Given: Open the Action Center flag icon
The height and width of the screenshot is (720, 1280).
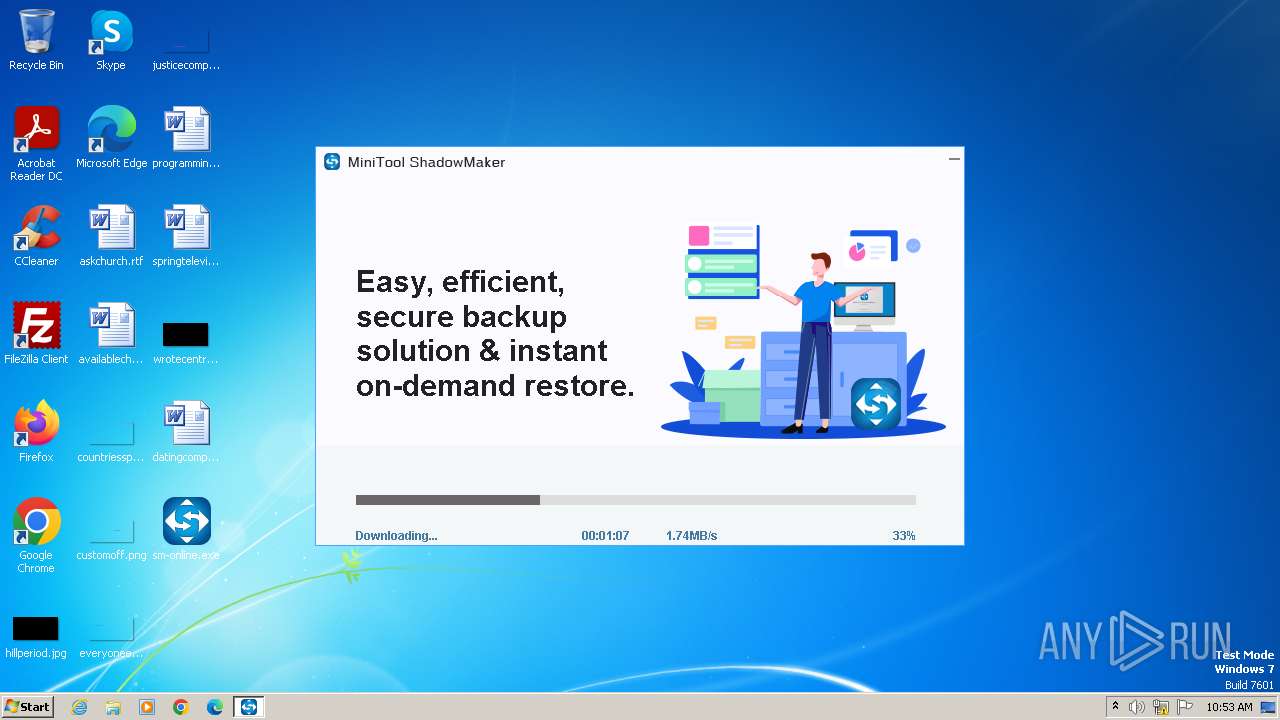Looking at the screenshot, I should click(1185, 707).
